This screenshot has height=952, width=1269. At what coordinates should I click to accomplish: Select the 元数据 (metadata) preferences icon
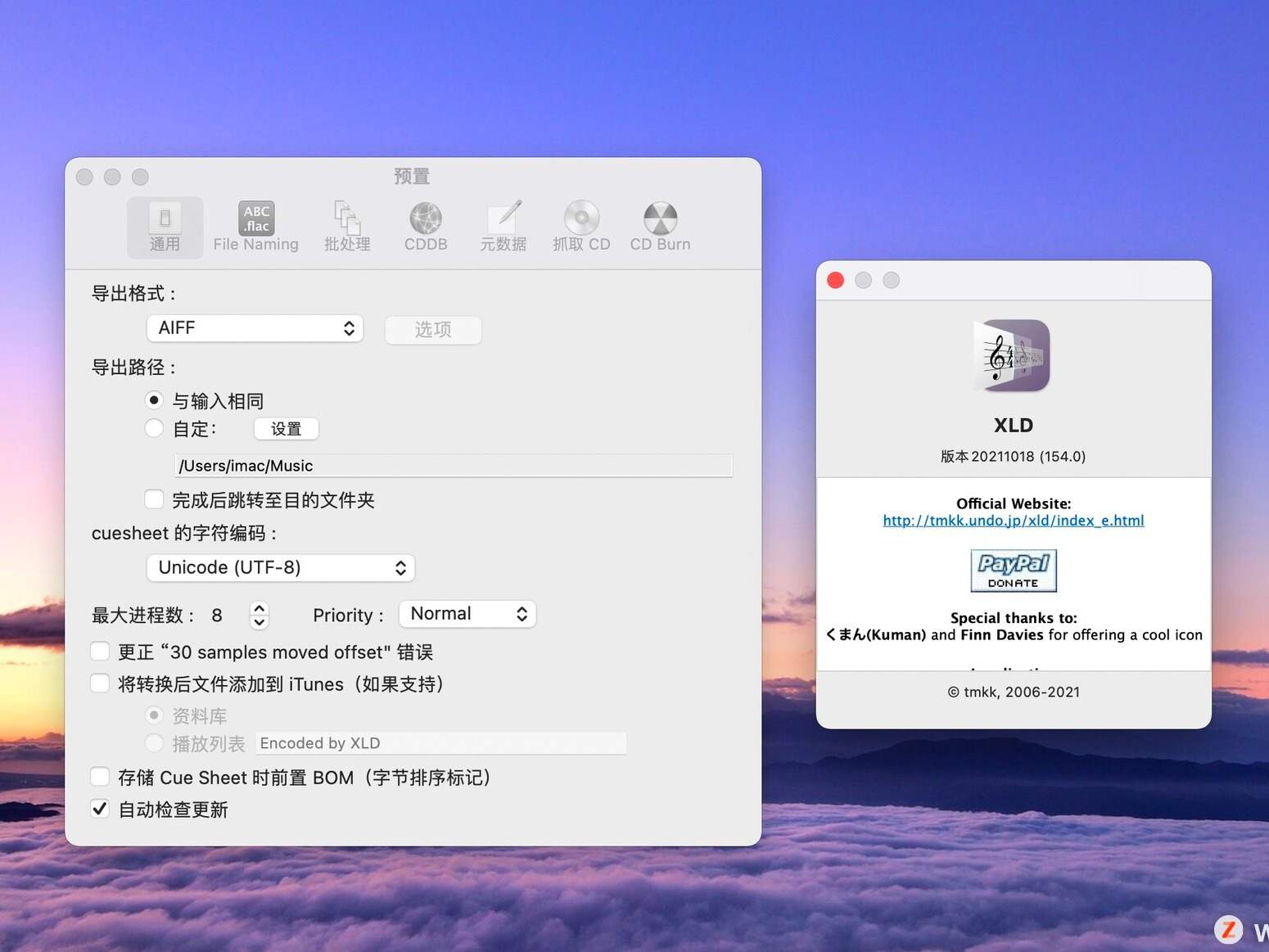[503, 227]
